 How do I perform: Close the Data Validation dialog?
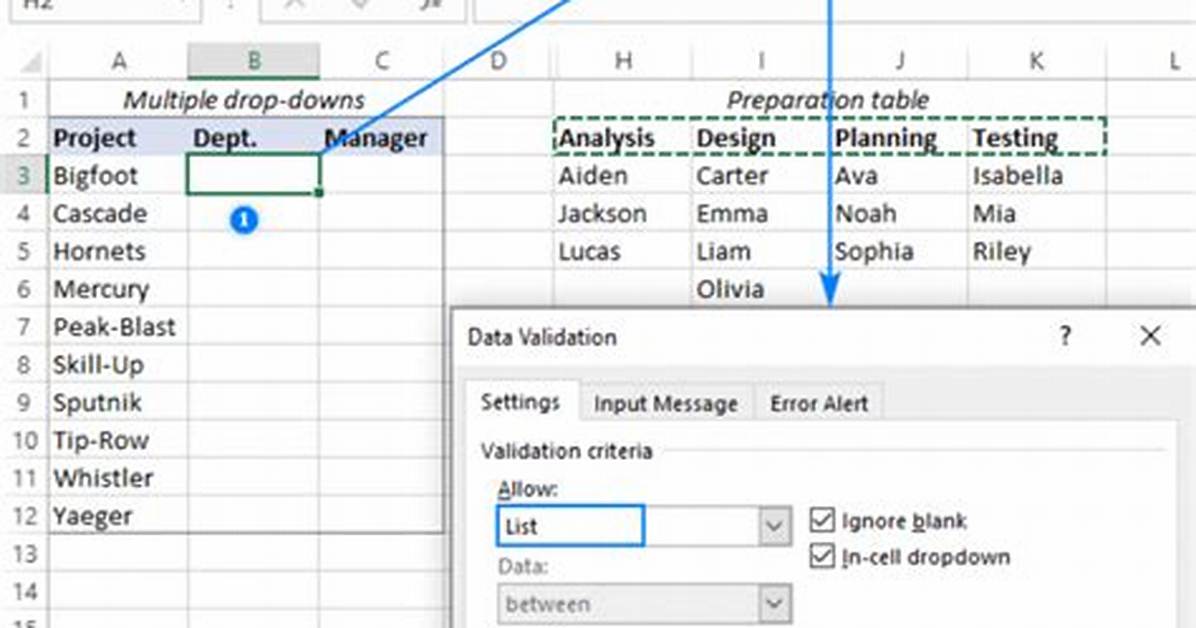[x=1150, y=335]
